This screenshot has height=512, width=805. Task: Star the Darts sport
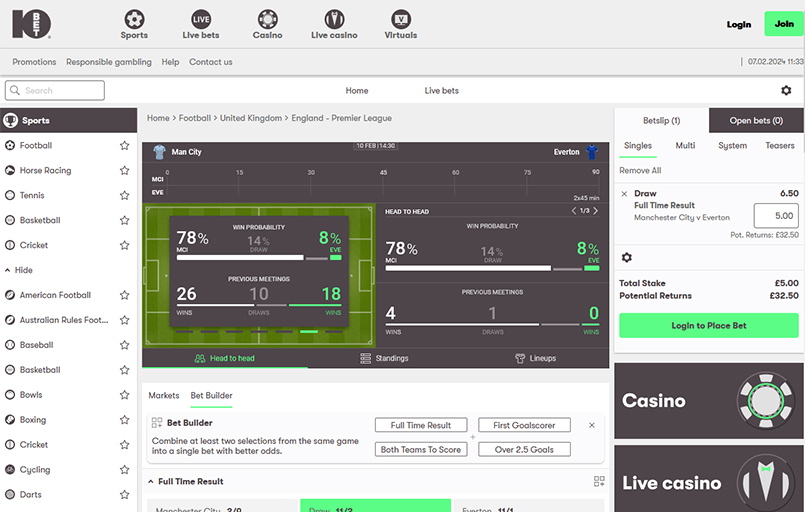pos(124,495)
